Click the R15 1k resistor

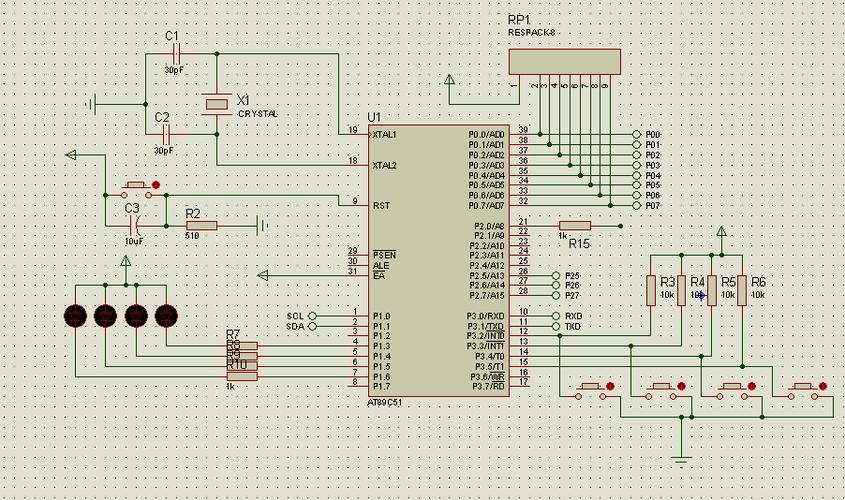[x=575, y=226]
